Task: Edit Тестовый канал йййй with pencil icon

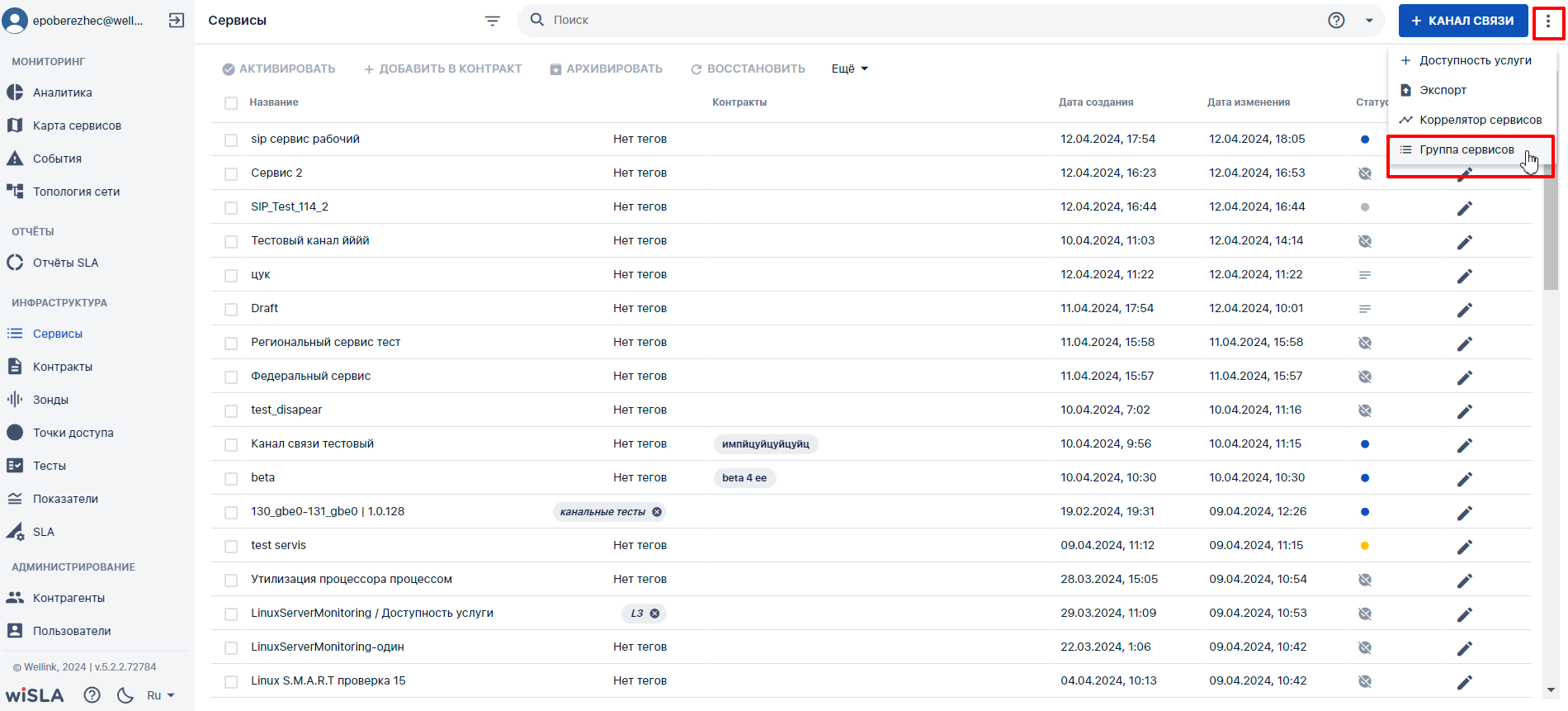Action: coord(1465,242)
